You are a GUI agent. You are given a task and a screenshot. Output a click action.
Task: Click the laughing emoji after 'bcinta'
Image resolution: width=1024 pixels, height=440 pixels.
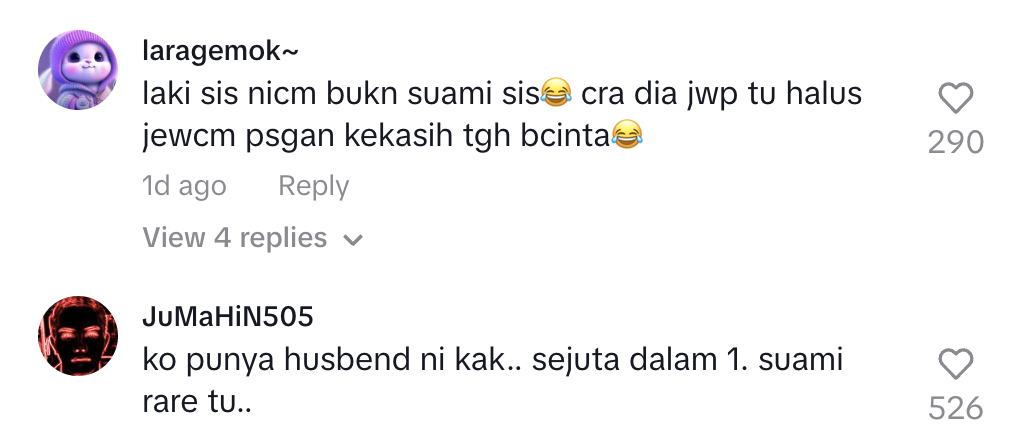627,136
